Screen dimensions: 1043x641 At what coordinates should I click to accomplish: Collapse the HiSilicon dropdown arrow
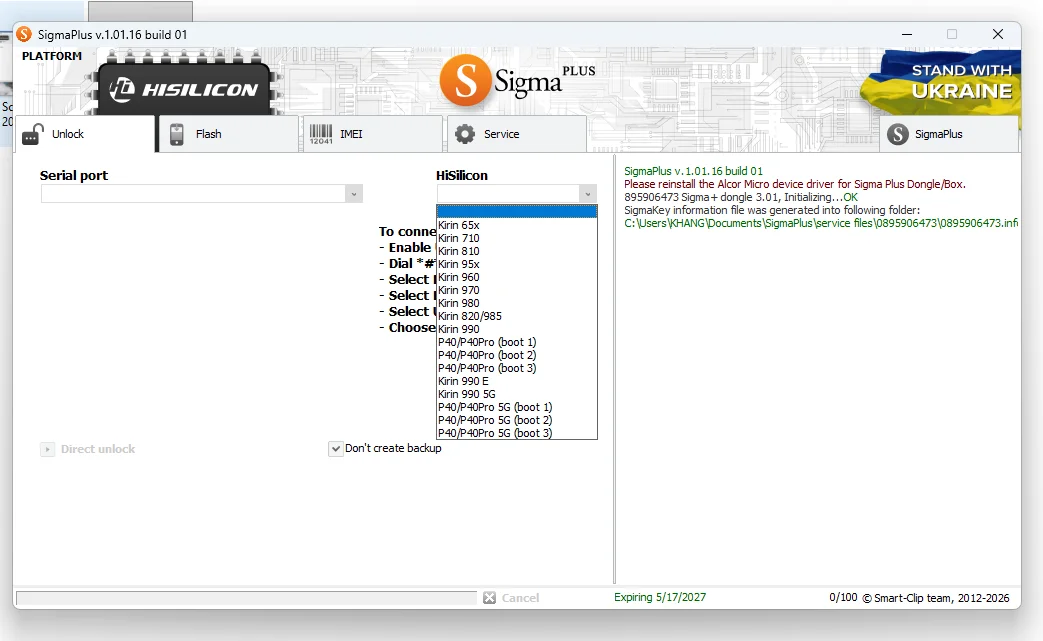point(587,194)
